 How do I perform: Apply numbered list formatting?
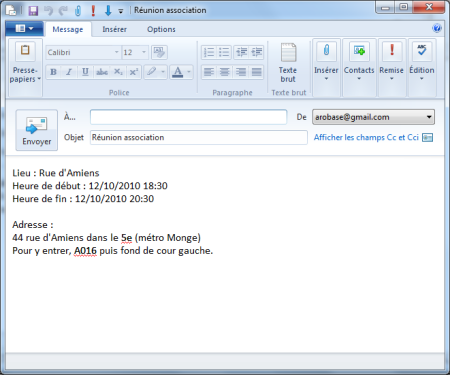pos(209,52)
